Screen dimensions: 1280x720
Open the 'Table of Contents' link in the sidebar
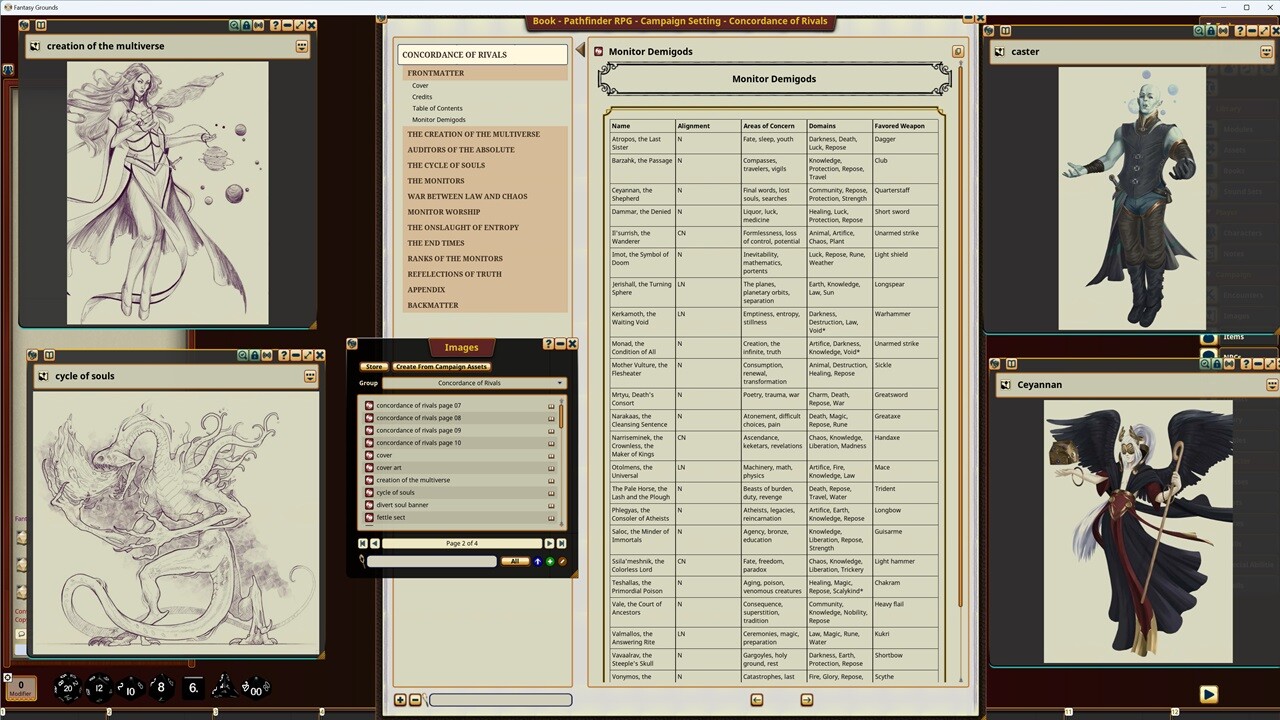point(437,108)
